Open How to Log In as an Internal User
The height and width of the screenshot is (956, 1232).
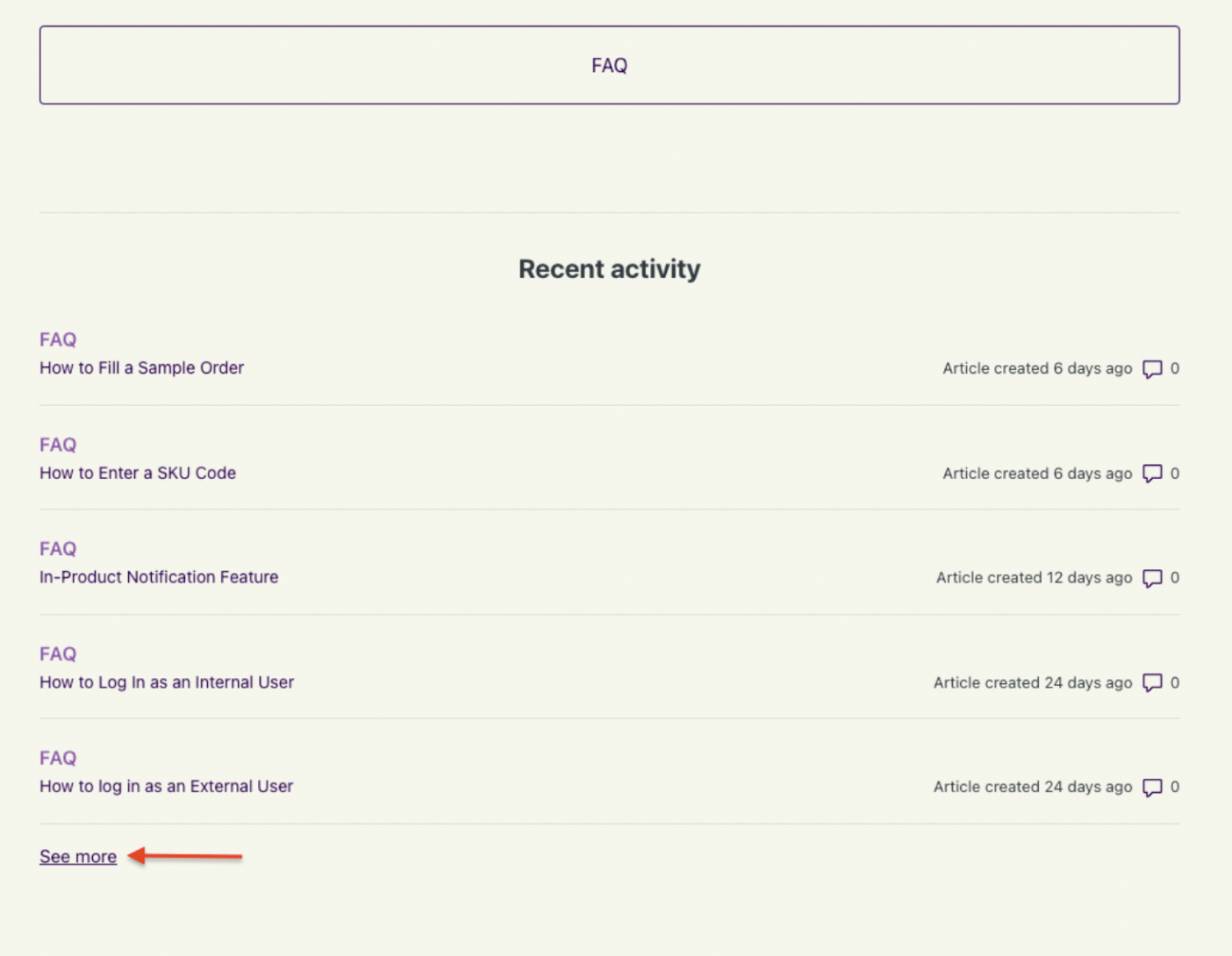click(x=167, y=682)
